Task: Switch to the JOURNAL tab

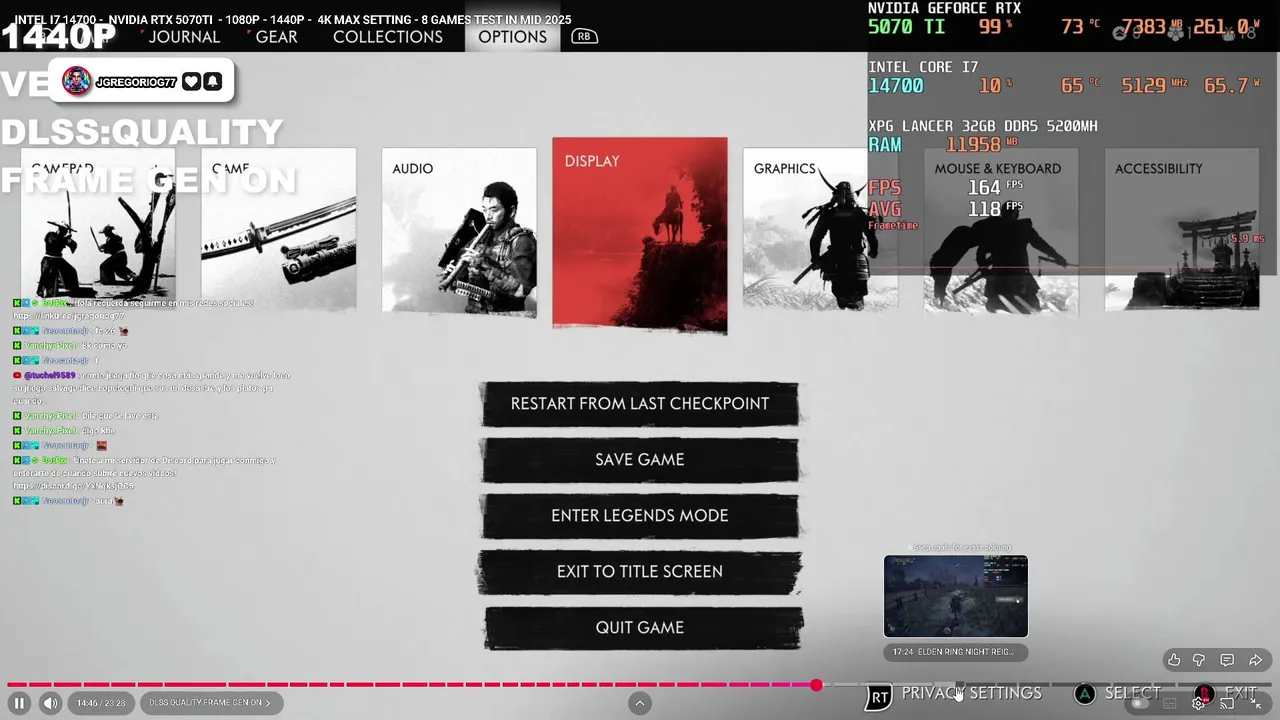Action: (x=184, y=37)
